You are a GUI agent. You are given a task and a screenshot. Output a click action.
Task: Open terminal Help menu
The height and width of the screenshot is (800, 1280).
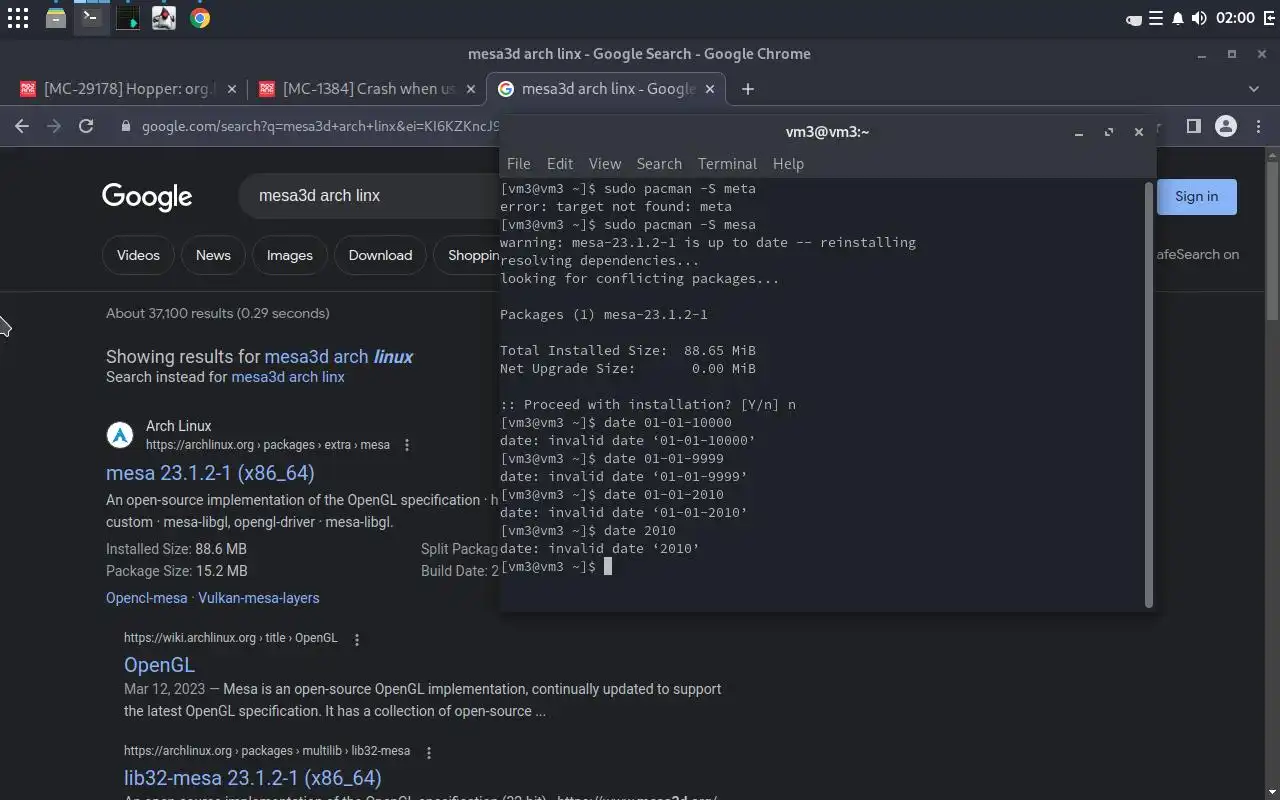[x=788, y=164]
